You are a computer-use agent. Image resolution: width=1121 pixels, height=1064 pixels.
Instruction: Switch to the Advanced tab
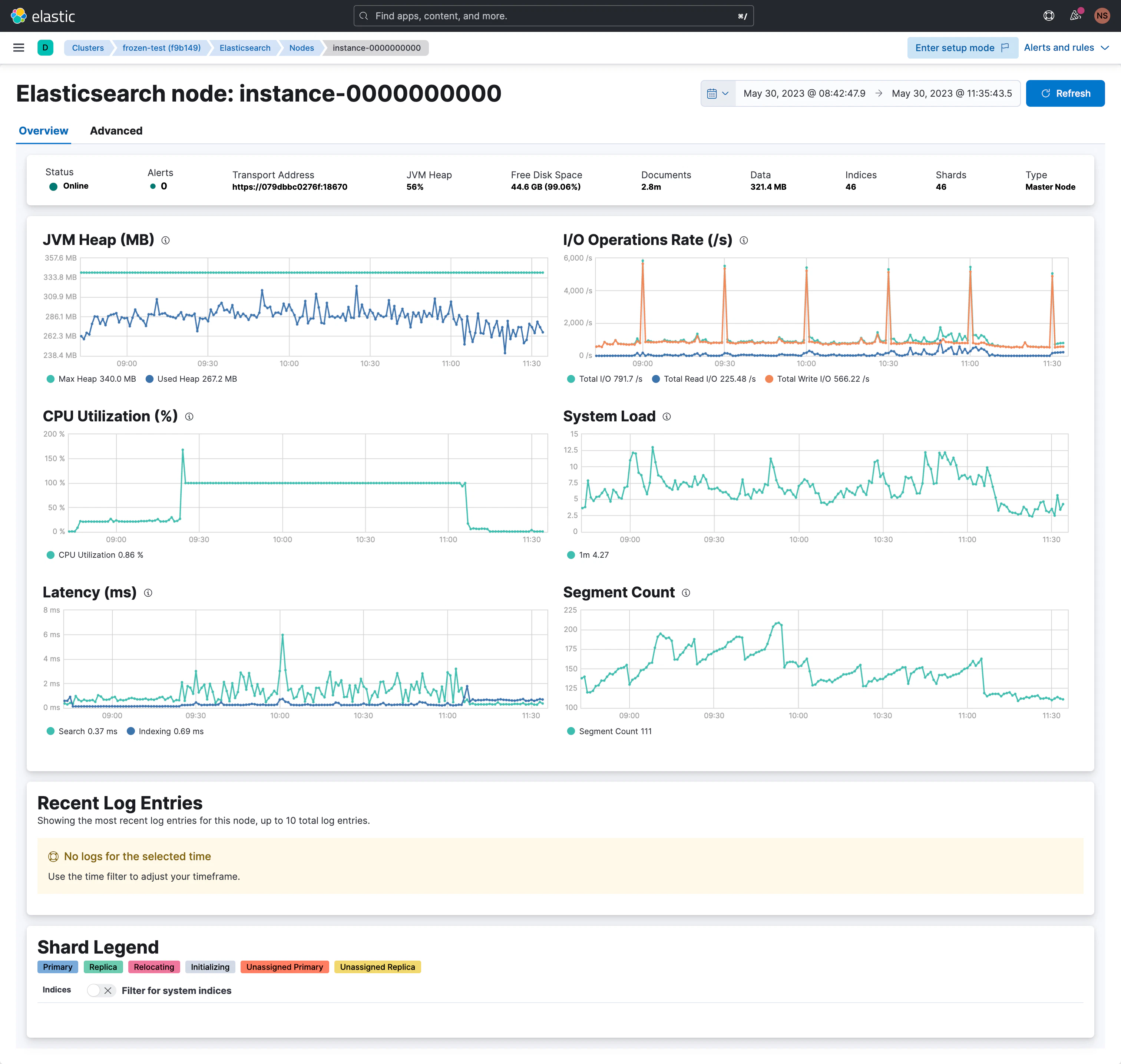[116, 131]
